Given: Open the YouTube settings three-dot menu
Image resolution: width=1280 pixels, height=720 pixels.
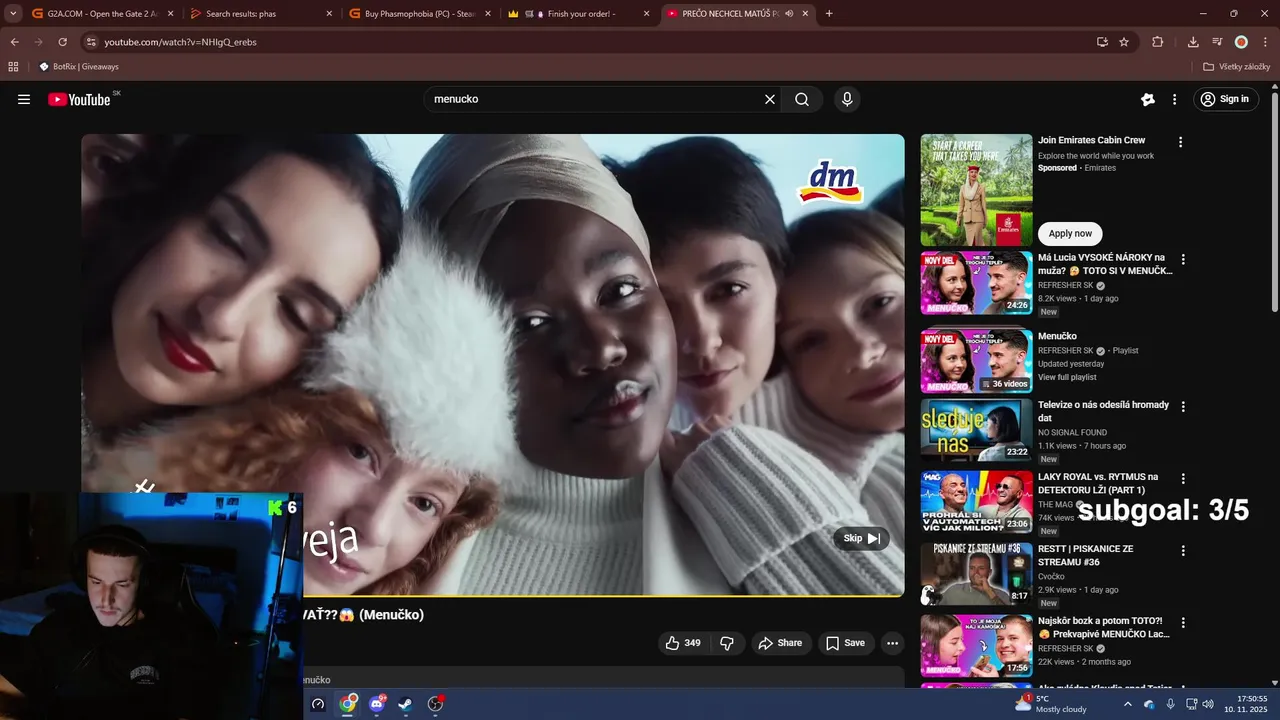Looking at the screenshot, I should point(1175,99).
